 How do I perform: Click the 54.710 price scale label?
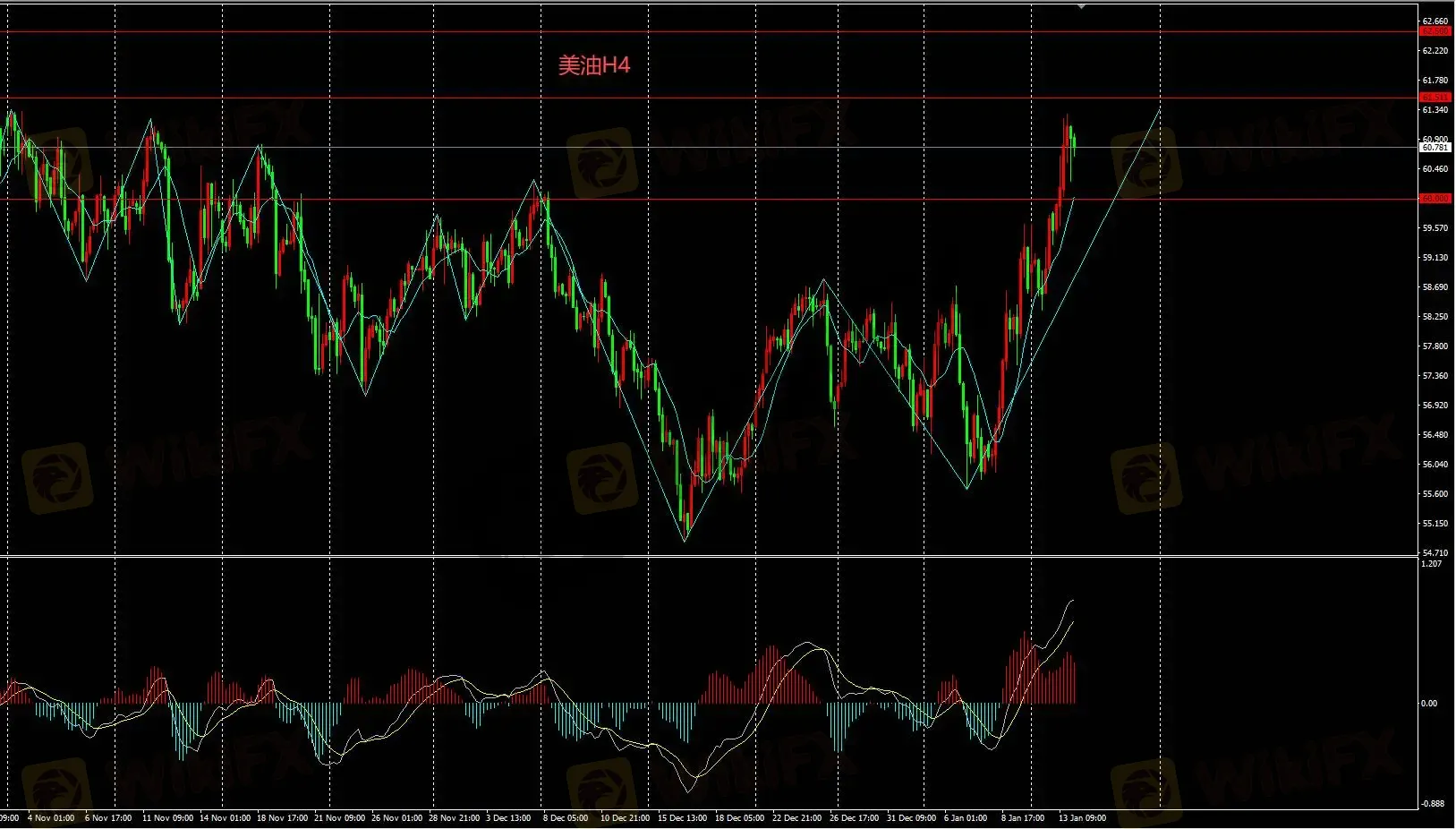1435,553
